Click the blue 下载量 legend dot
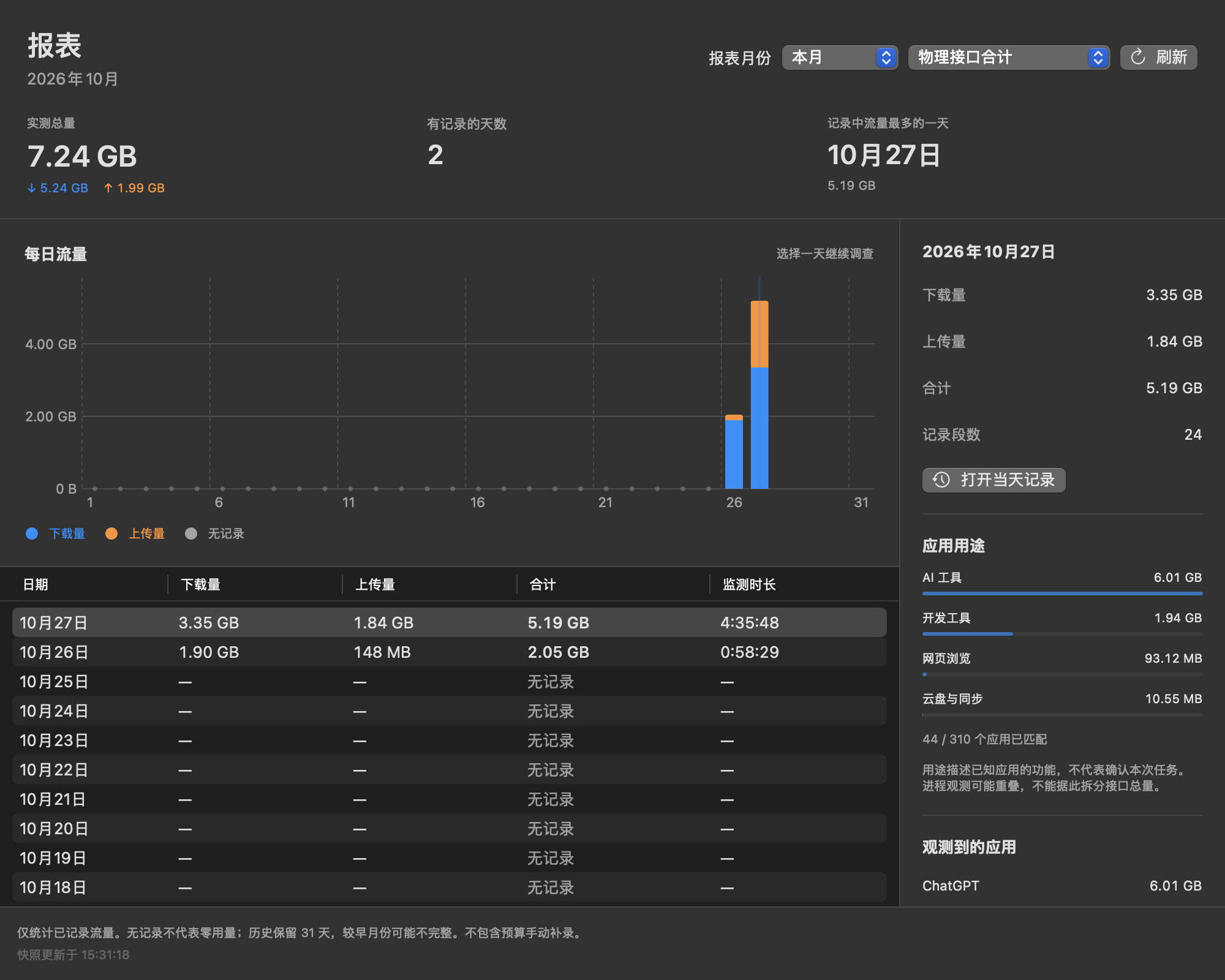Viewport: 1225px width, 980px height. click(32, 533)
